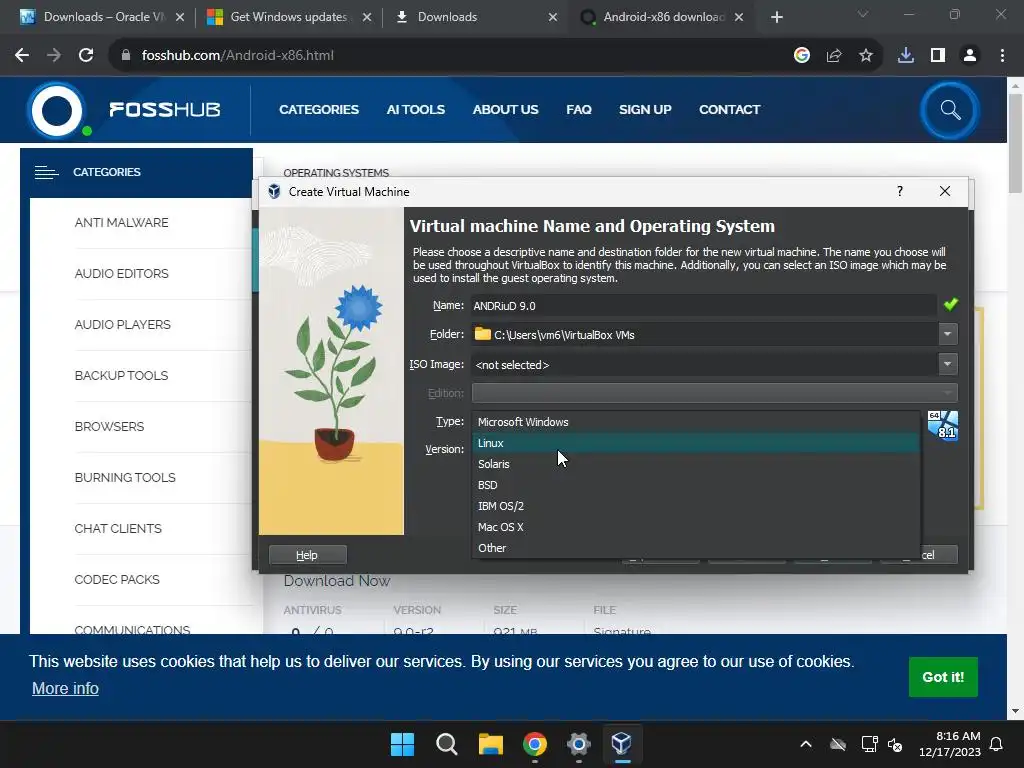Click the folder icon in Folder field

[483, 334]
